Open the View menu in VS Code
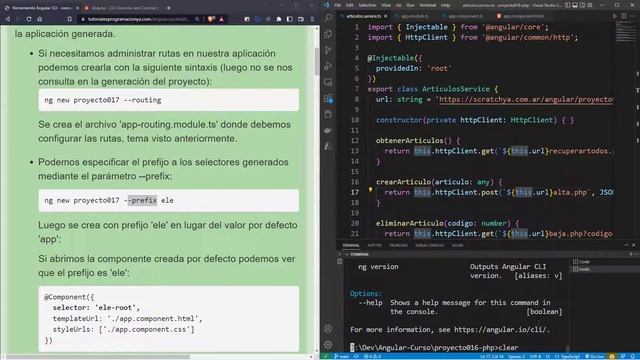This screenshot has width=640, height=360. pyautogui.click(x=386, y=5)
